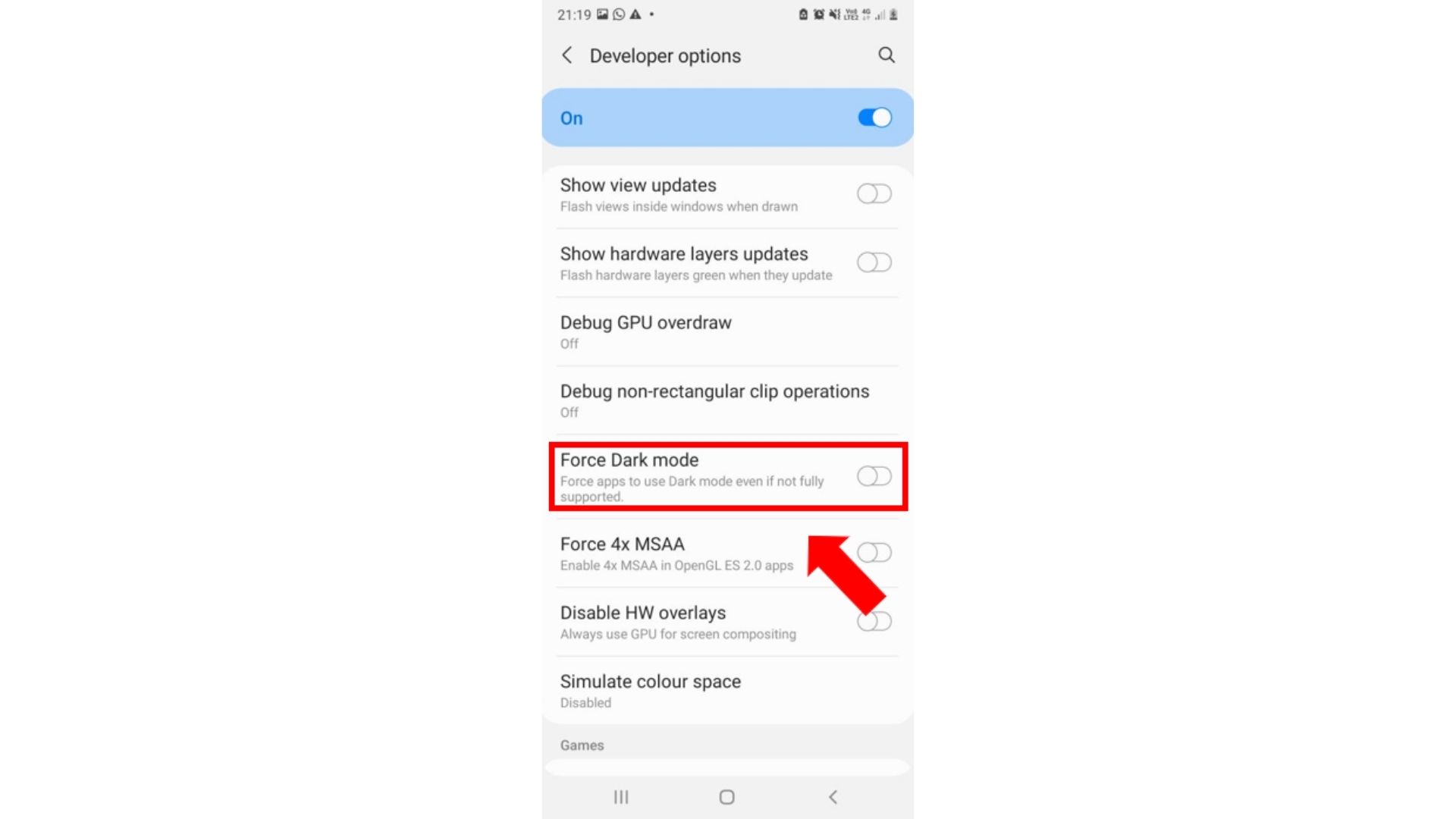Tap the battery status icon
The height and width of the screenshot is (819, 1456).
click(x=894, y=14)
